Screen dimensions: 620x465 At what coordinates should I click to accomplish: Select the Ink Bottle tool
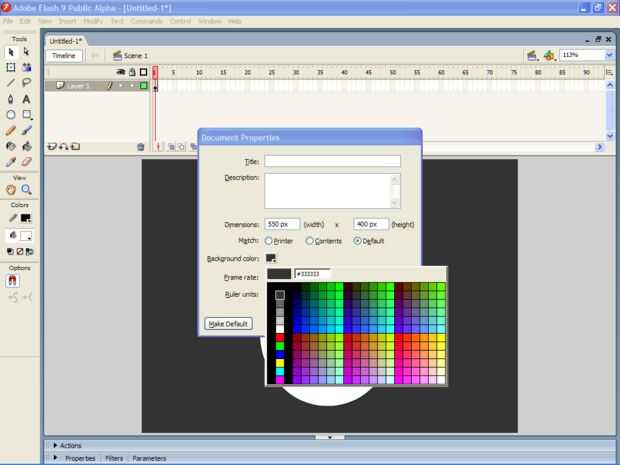[11, 146]
